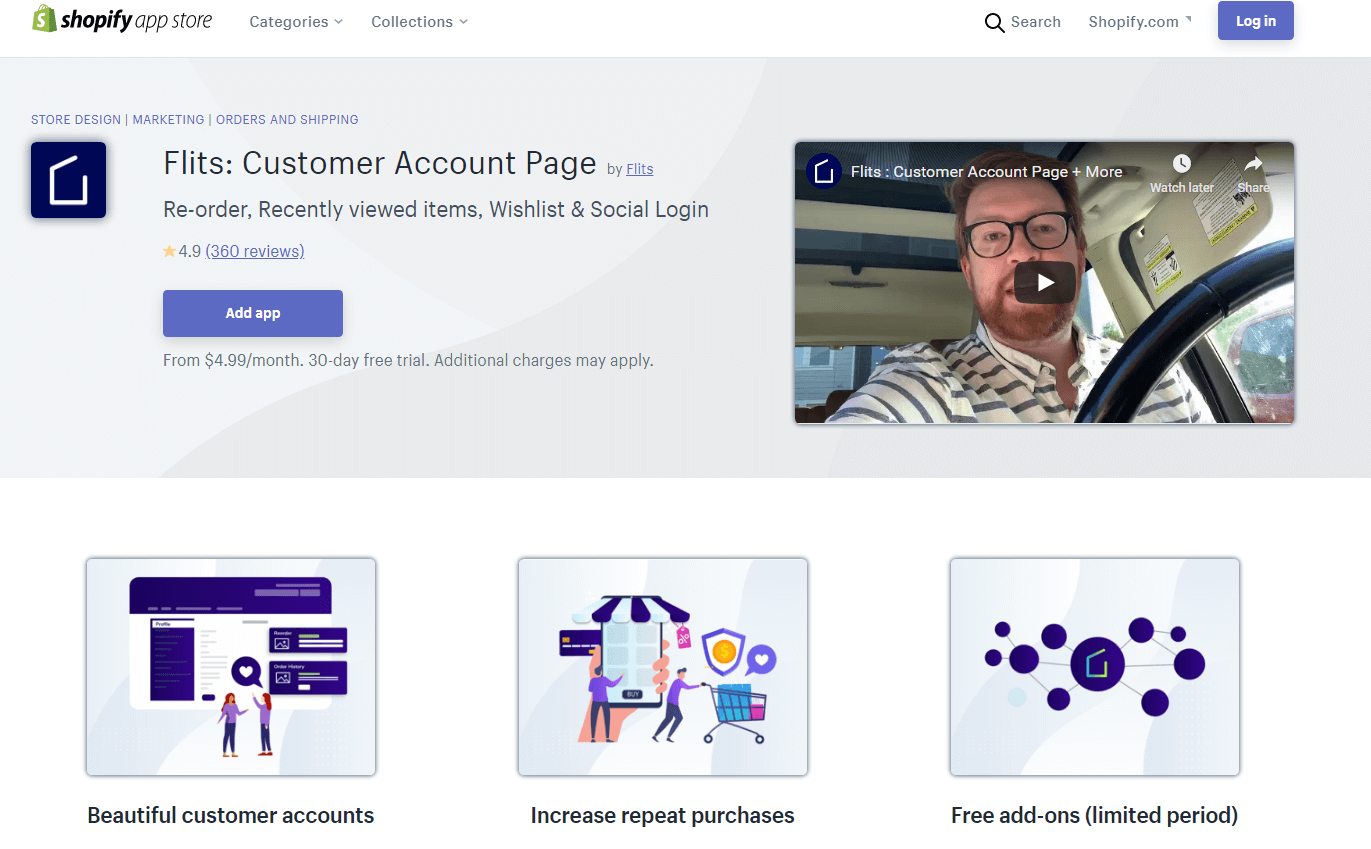
Task: Click the Add app button
Action: 253,313
